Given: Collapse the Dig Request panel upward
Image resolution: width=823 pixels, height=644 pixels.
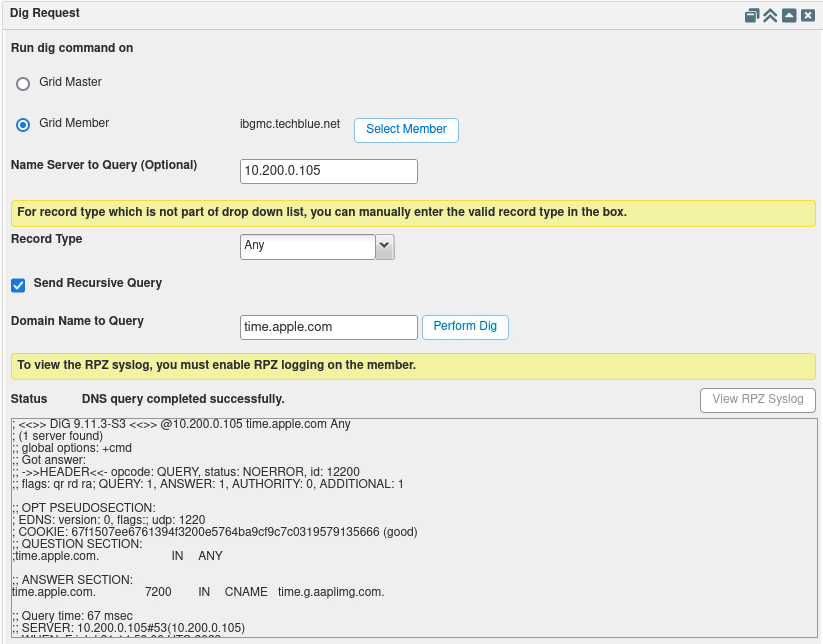Looking at the screenshot, I should click(x=789, y=15).
